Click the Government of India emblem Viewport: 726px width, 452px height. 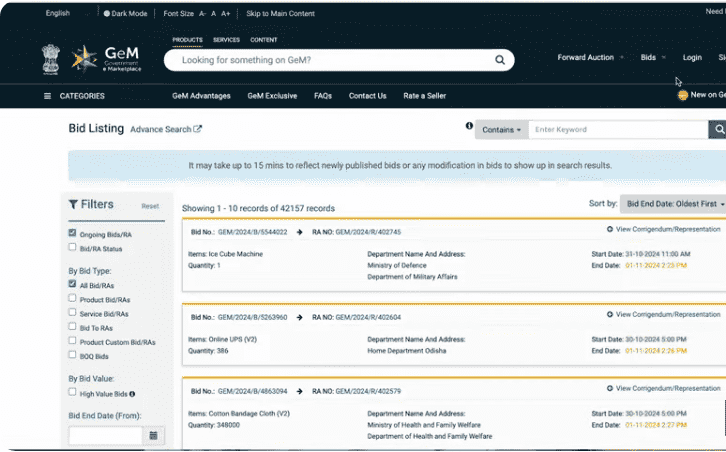50,59
